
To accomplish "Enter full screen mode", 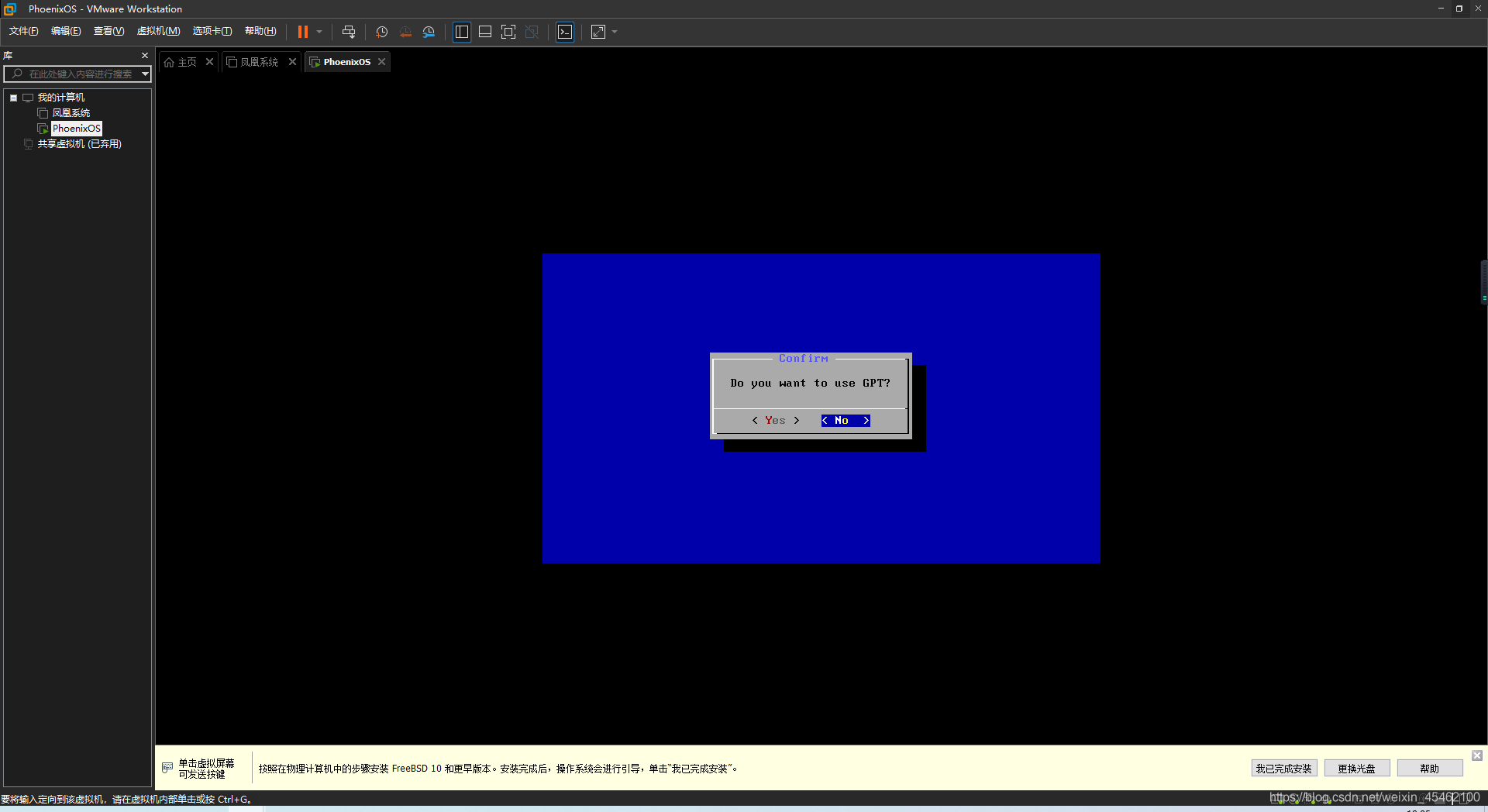I will tap(508, 32).
